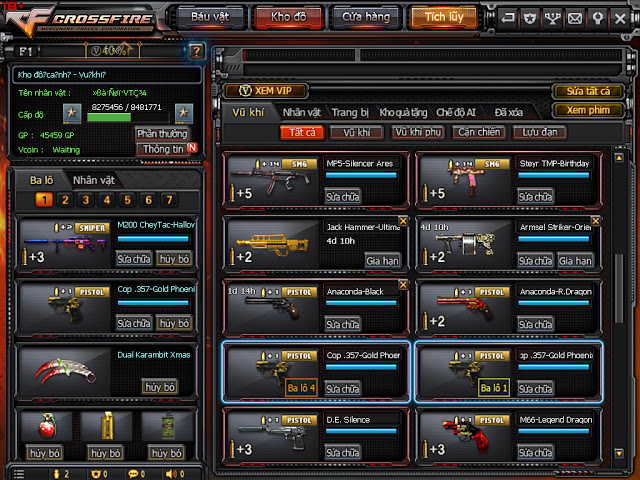This screenshot has width=640, height=480.
Task: Filter by Vũ khí main weapons
Action: pyautogui.click(x=357, y=133)
